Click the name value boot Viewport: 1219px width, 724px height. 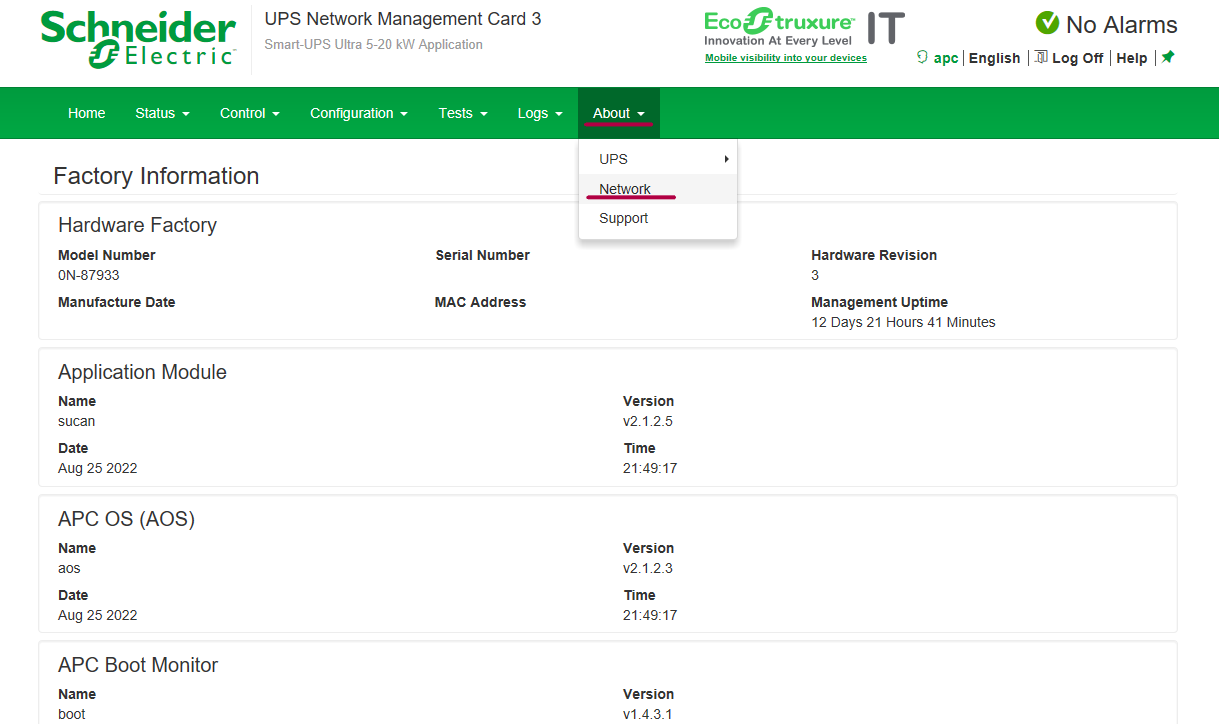[x=72, y=714]
